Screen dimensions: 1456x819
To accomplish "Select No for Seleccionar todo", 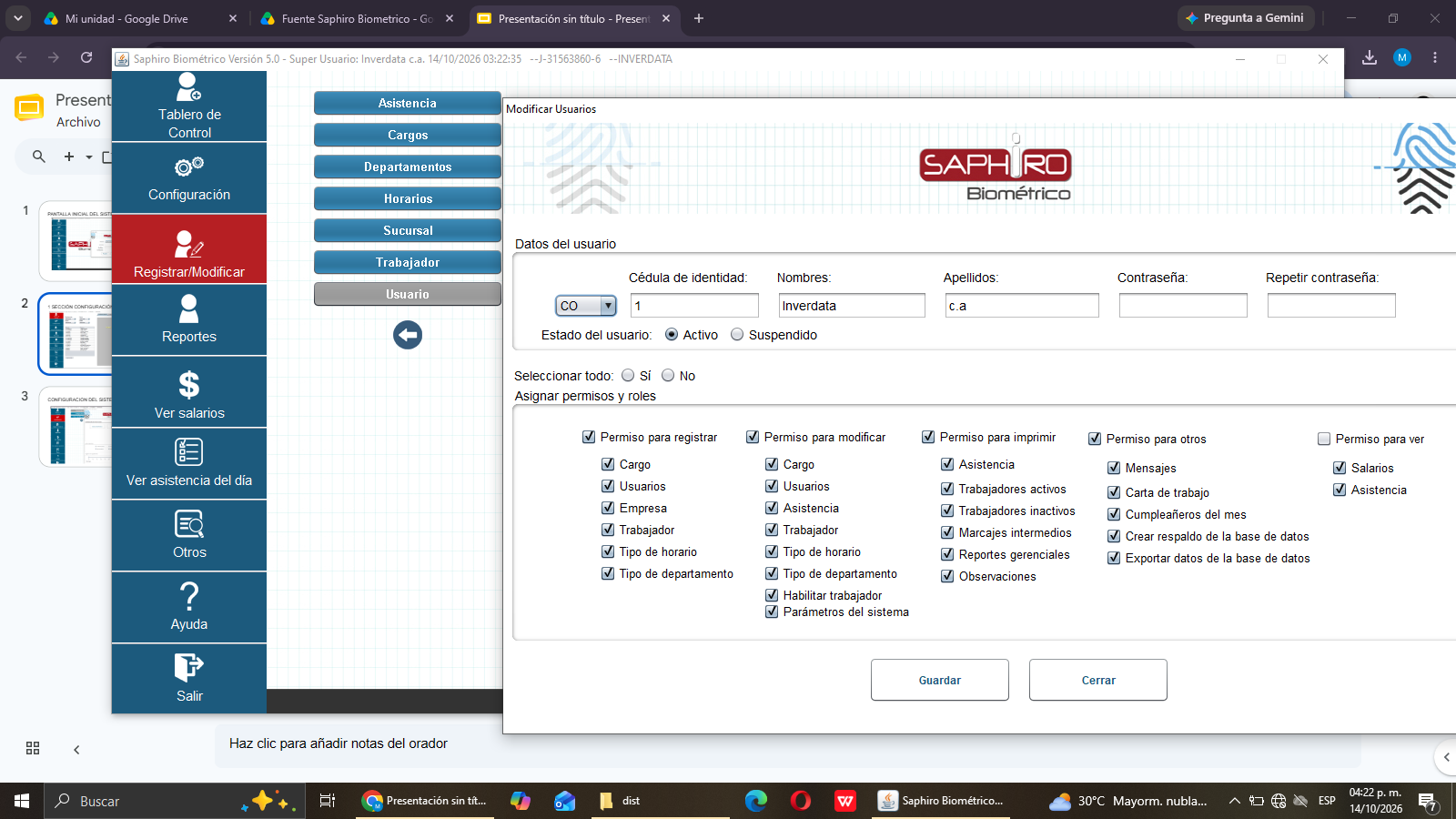I will 668,376.
